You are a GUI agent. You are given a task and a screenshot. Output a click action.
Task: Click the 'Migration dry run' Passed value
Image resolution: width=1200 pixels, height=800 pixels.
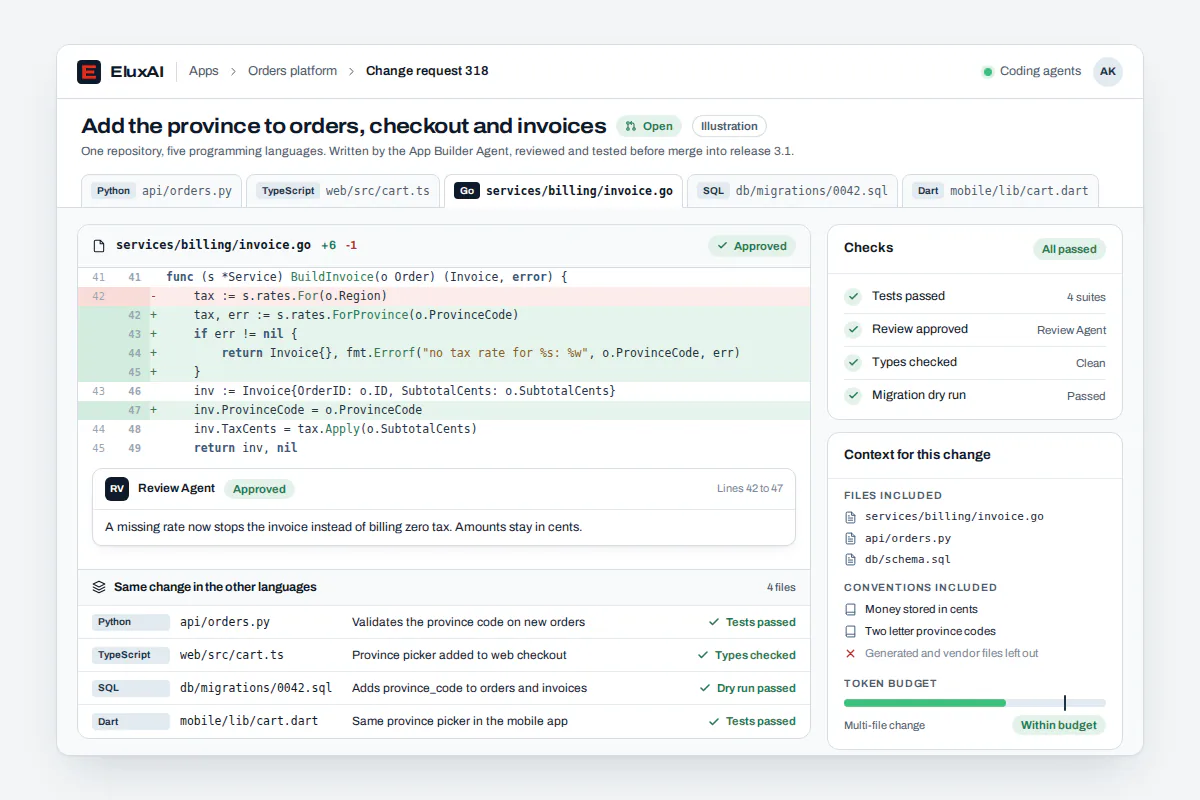click(1086, 396)
